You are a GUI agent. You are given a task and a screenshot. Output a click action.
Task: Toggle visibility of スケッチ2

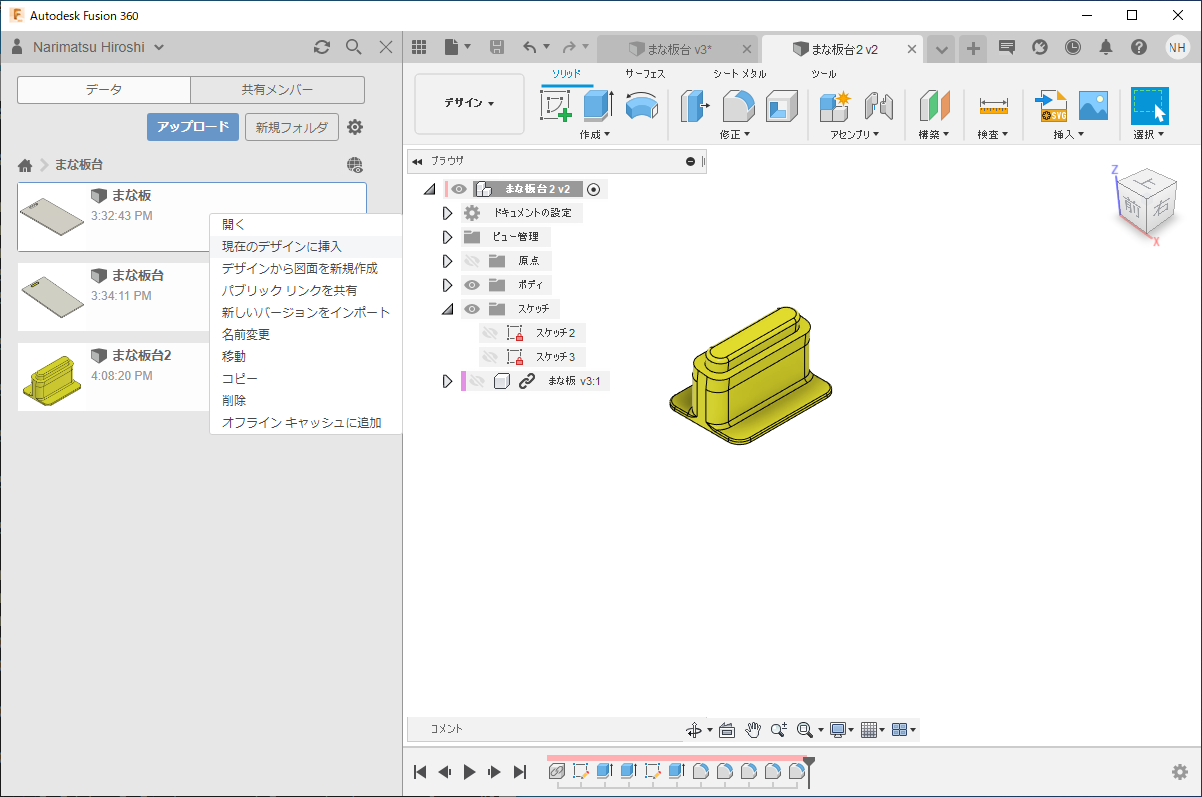(489, 333)
